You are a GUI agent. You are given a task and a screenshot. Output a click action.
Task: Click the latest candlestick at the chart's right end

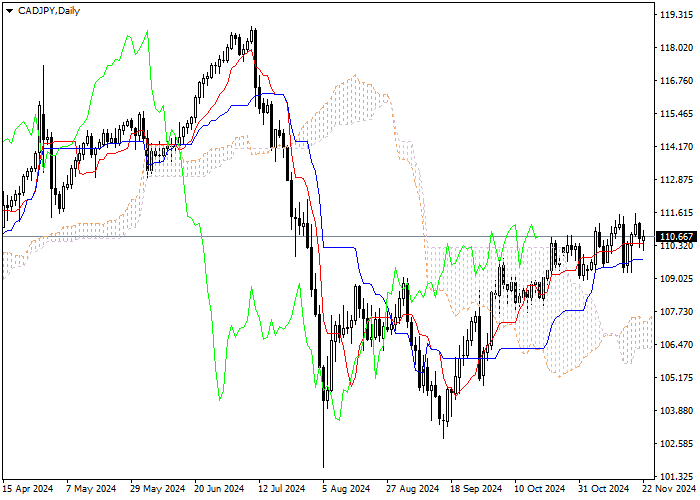643,240
